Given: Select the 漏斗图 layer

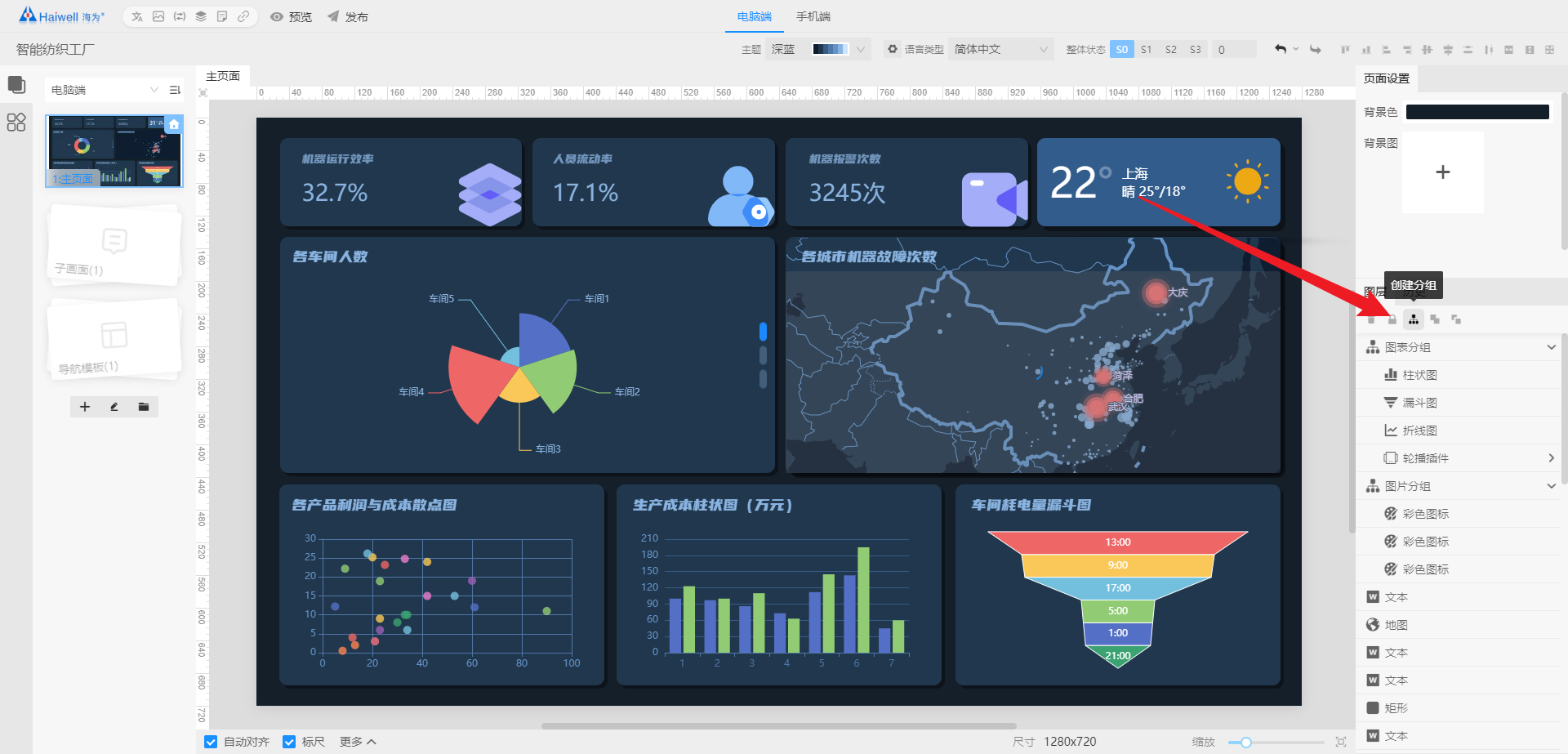Looking at the screenshot, I should (1459, 403).
